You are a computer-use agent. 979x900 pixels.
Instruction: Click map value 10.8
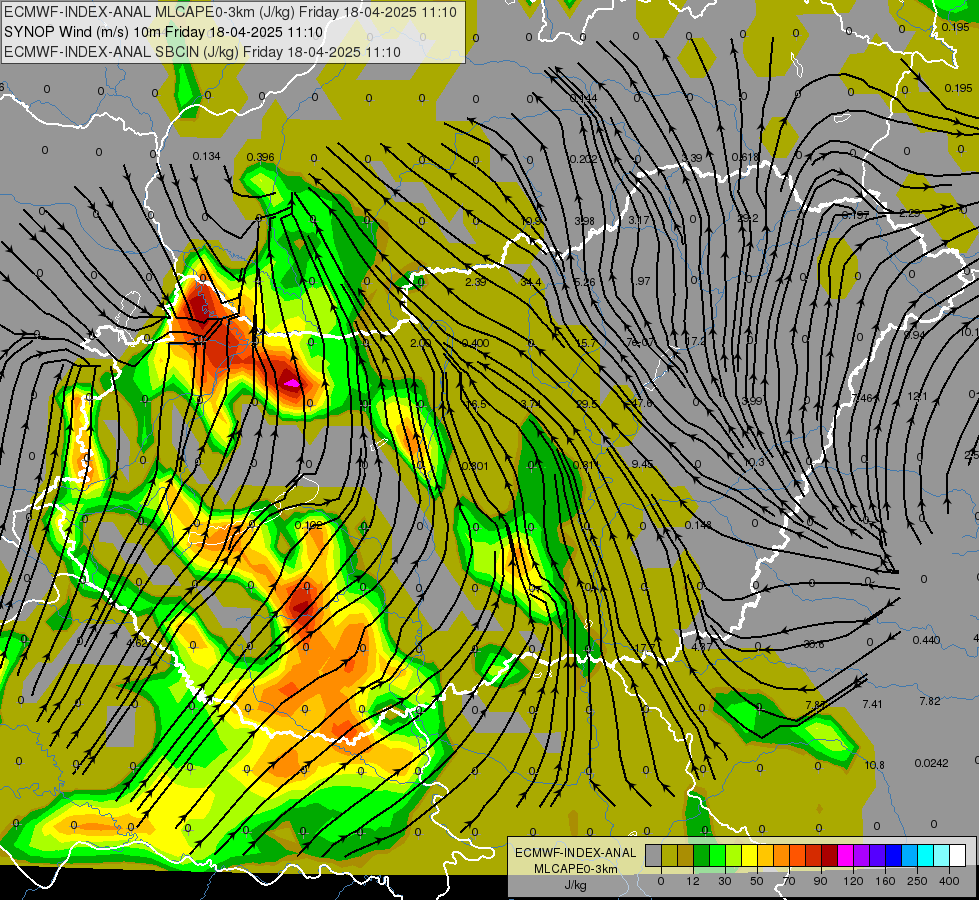(x=874, y=765)
